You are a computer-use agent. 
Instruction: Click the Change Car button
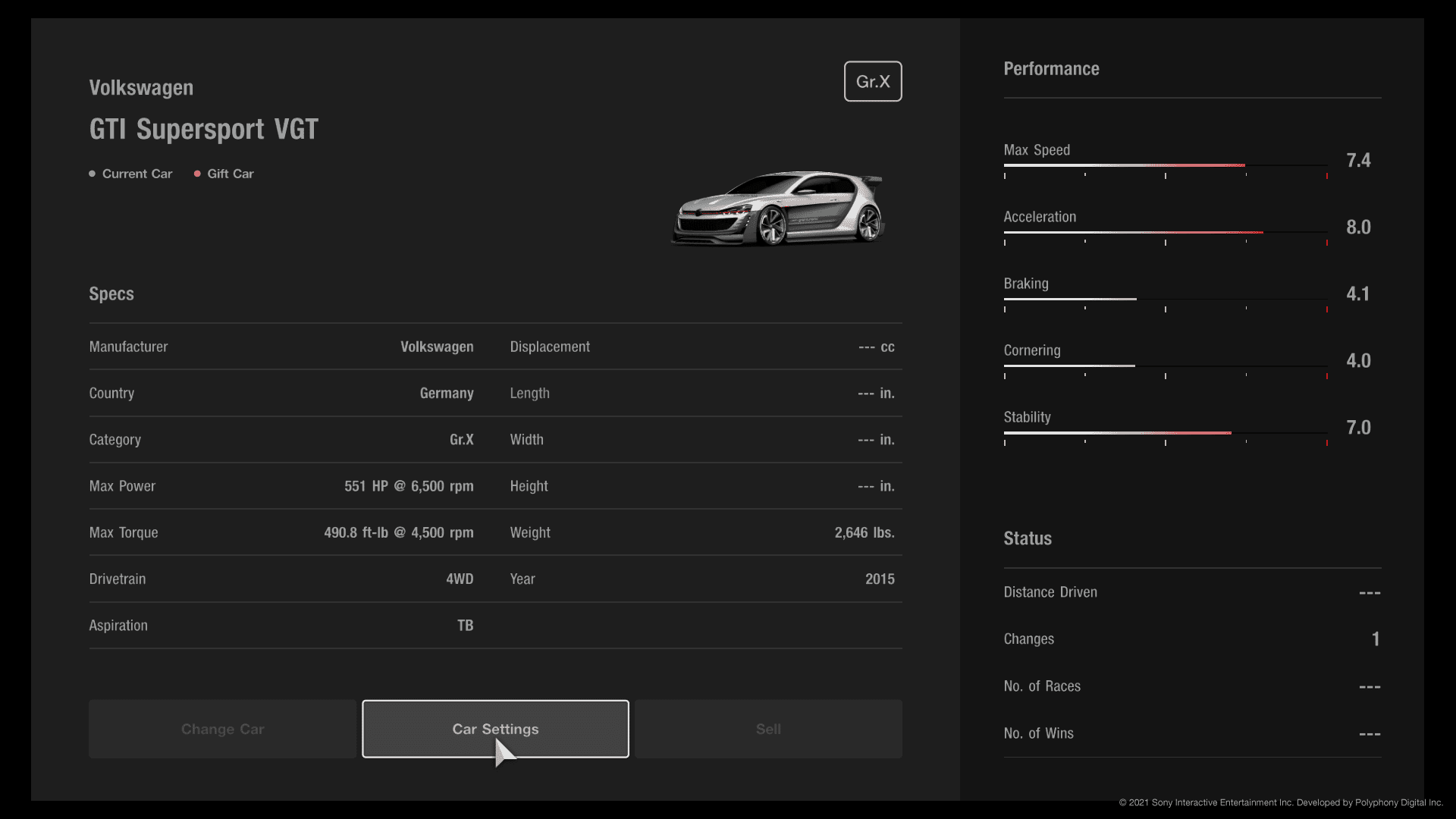pos(222,729)
